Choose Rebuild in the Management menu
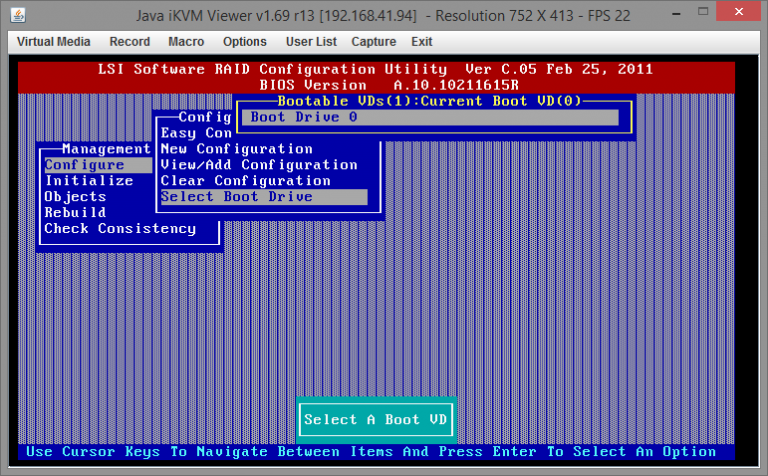This screenshot has width=768, height=476. (x=75, y=213)
